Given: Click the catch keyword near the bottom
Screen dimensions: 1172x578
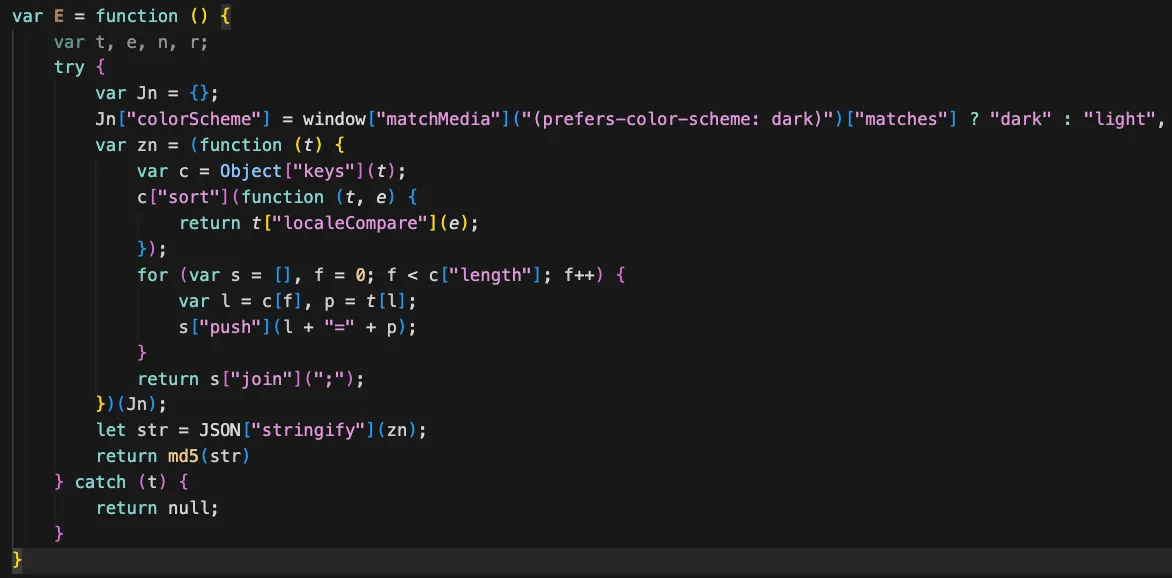Looking at the screenshot, I should (100, 481).
